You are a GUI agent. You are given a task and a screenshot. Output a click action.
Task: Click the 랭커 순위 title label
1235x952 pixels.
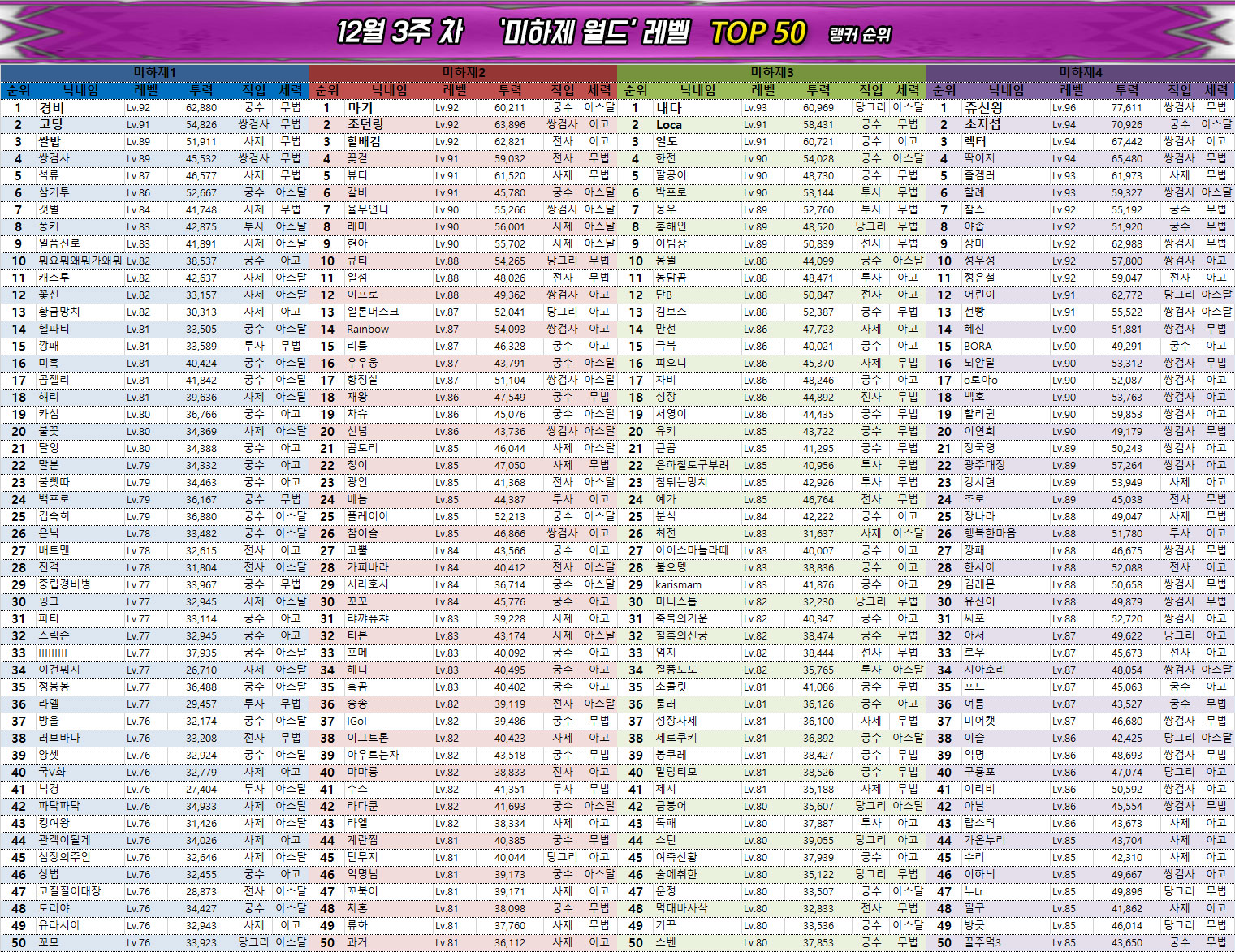pos(860,35)
